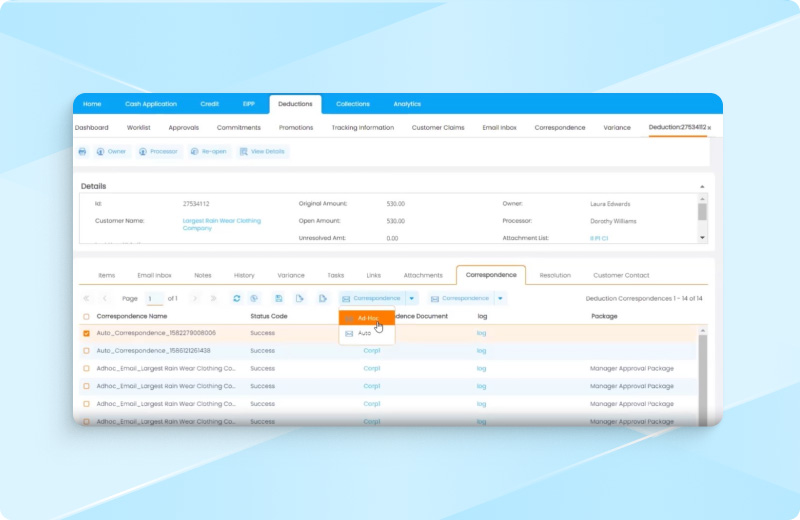Close the Deduction:27534112 tab
The image size is (800, 520).
[709, 128]
